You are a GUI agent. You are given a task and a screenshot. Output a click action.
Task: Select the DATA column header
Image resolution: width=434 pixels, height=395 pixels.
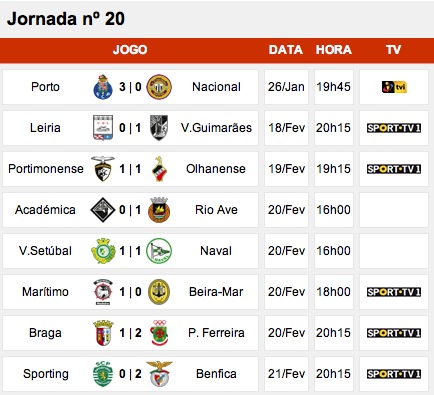click(x=286, y=50)
